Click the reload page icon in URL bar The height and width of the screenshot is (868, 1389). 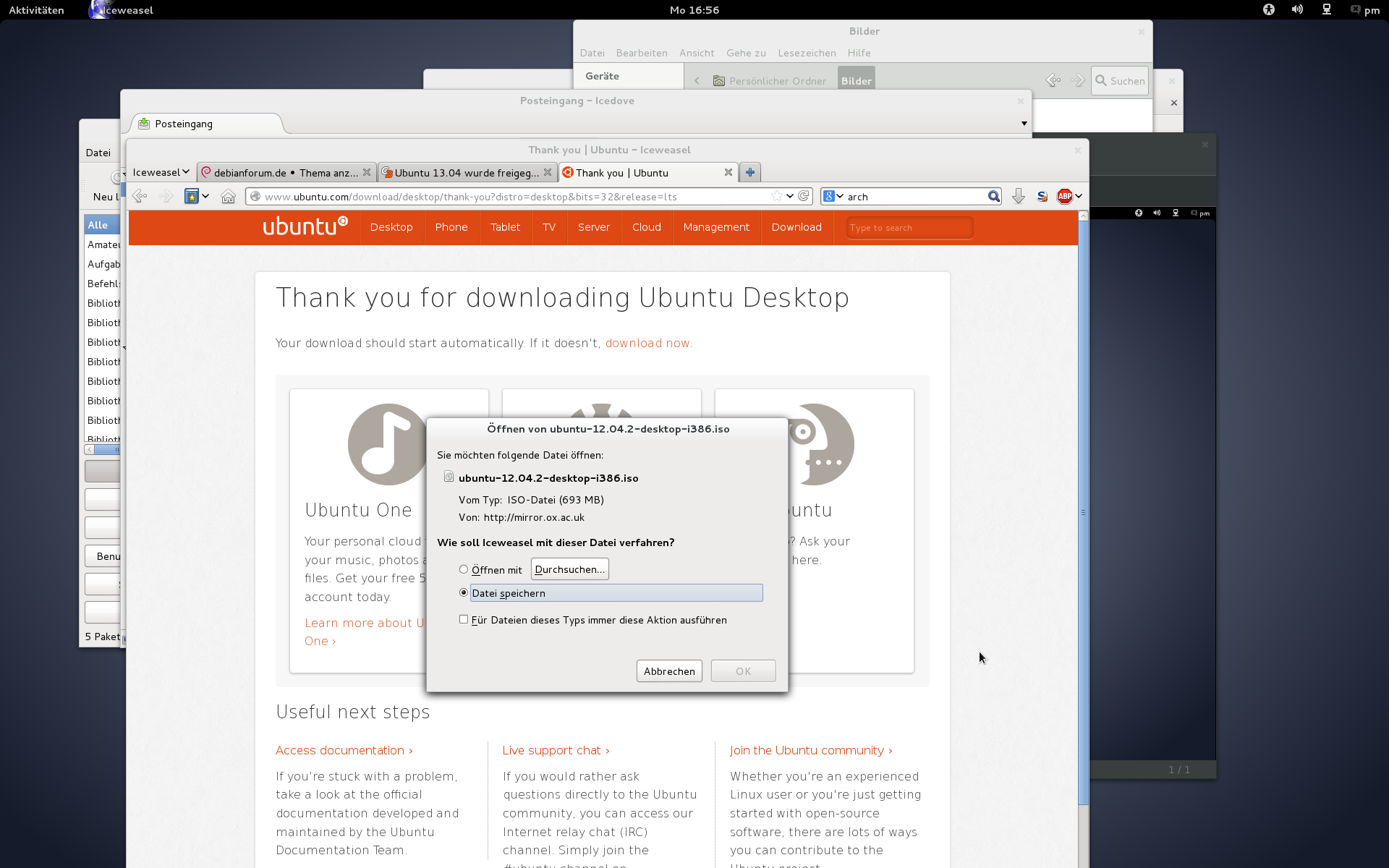click(804, 196)
